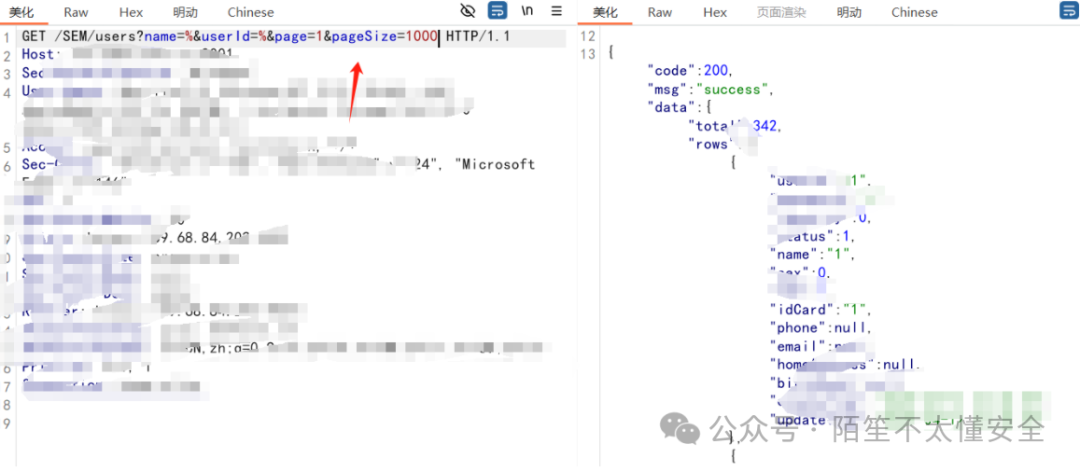This screenshot has width=1080, height=472.
Task: Select the 美化 tab in request pane
Action: pos(20,12)
